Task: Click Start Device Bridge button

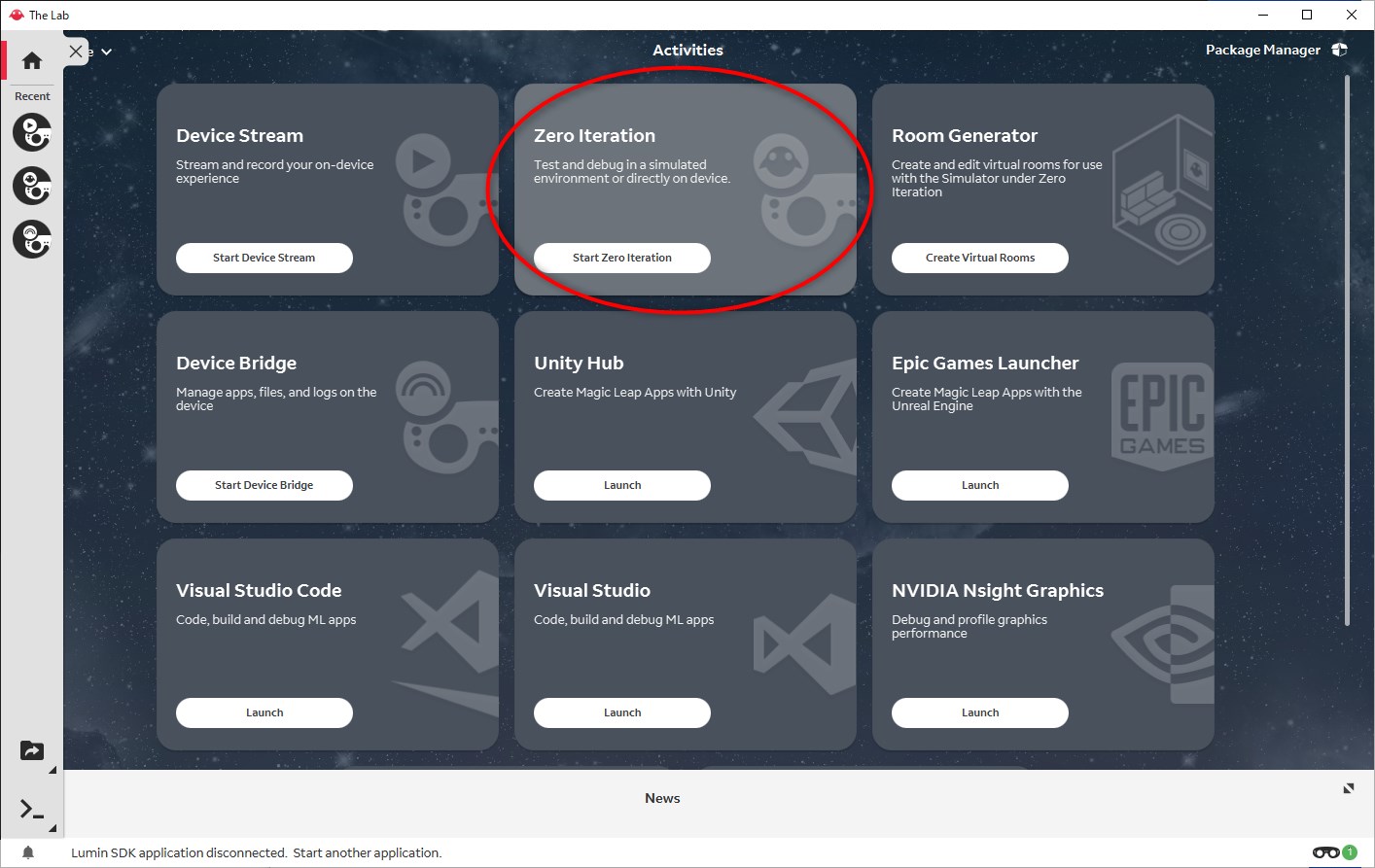Action: [264, 485]
